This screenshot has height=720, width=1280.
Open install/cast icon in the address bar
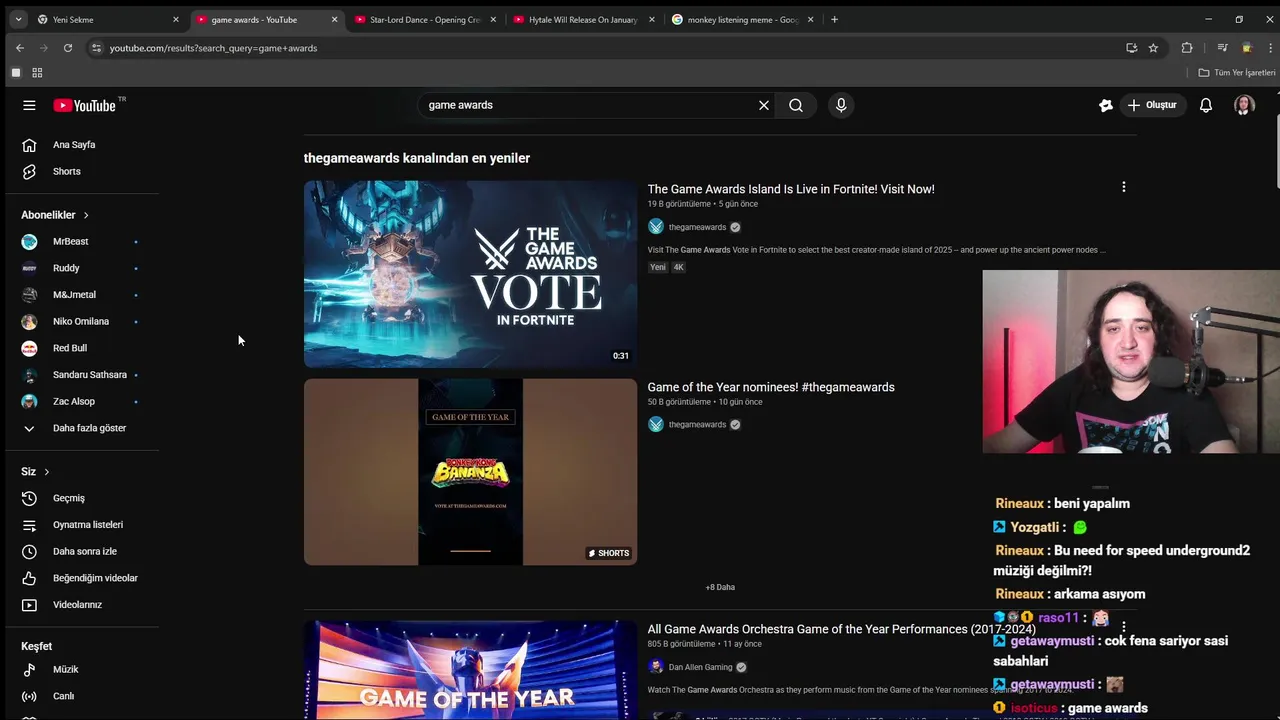tap(1132, 48)
